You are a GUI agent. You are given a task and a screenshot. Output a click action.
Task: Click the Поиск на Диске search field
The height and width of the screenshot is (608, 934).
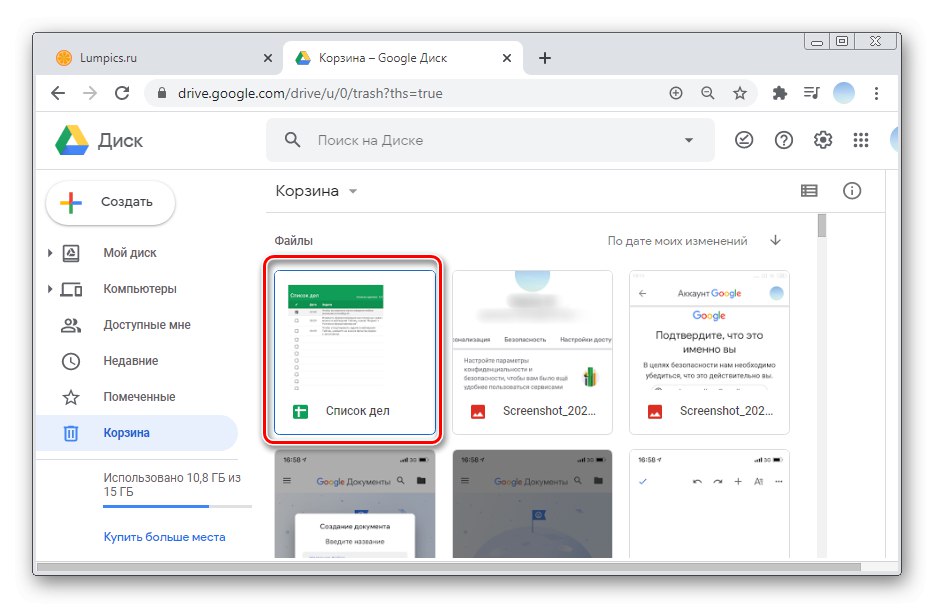pos(490,140)
